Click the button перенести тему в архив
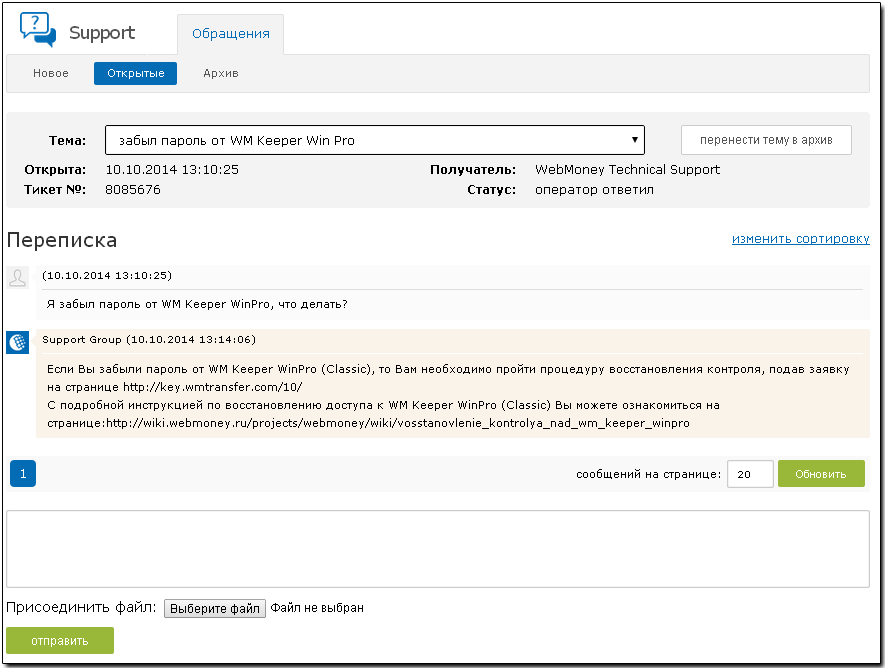 tap(766, 140)
